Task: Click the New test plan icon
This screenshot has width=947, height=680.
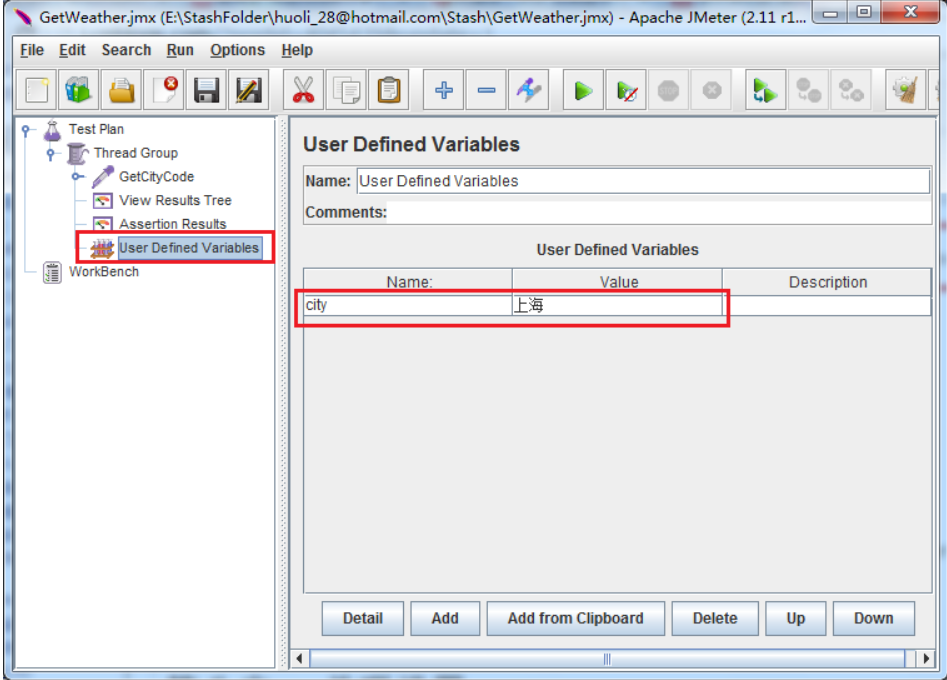Action: [37, 91]
